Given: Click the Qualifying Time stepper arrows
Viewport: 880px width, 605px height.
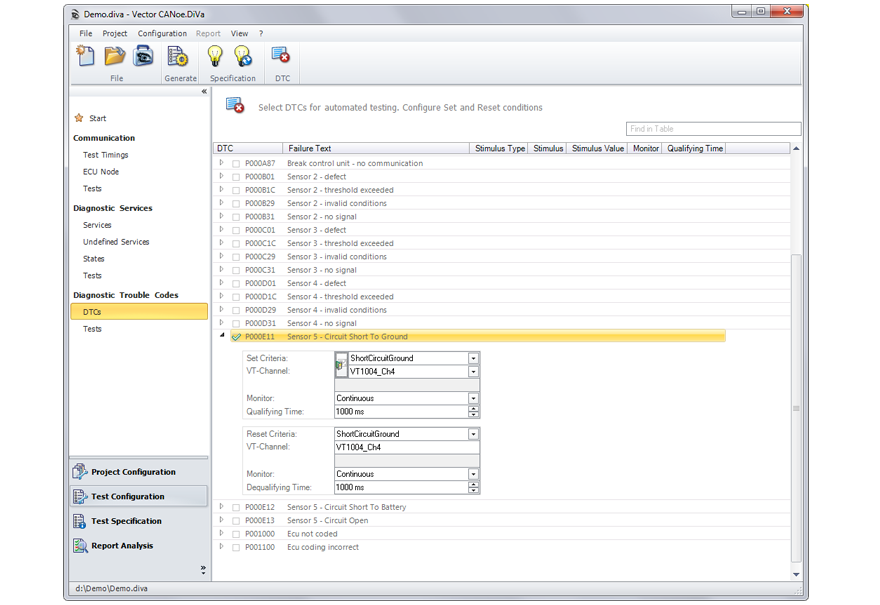Looking at the screenshot, I should pos(474,412).
